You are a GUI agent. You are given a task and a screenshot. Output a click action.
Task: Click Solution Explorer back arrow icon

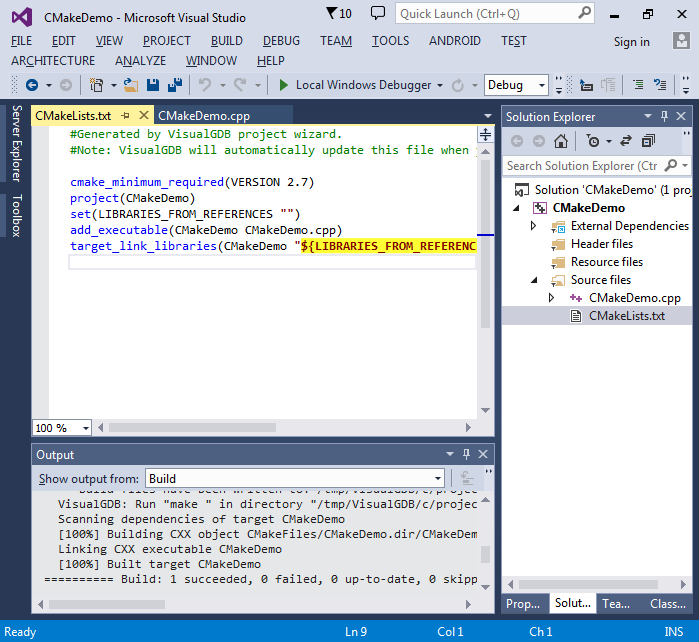(517, 141)
